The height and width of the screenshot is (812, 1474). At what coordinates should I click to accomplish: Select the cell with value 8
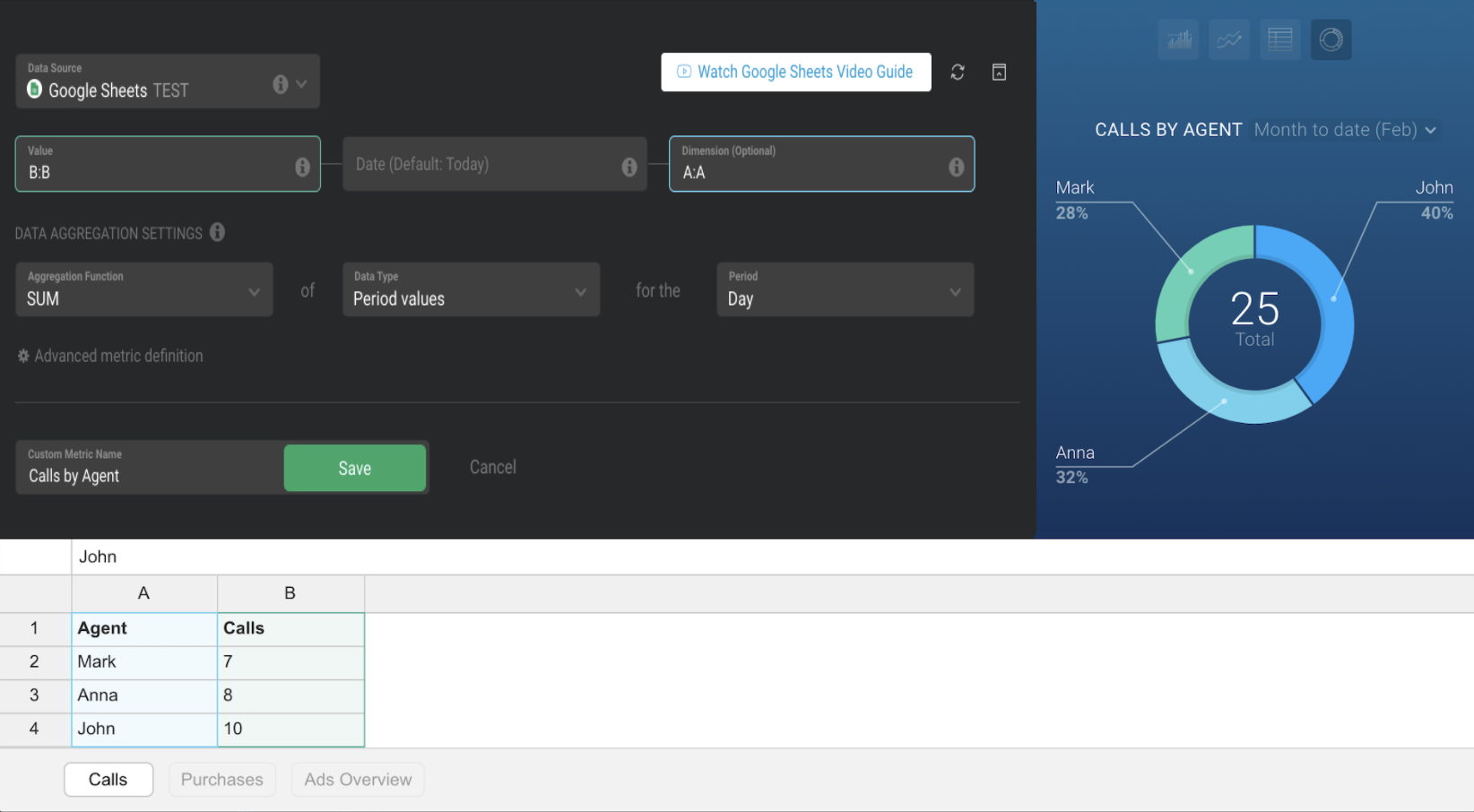(x=290, y=695)
